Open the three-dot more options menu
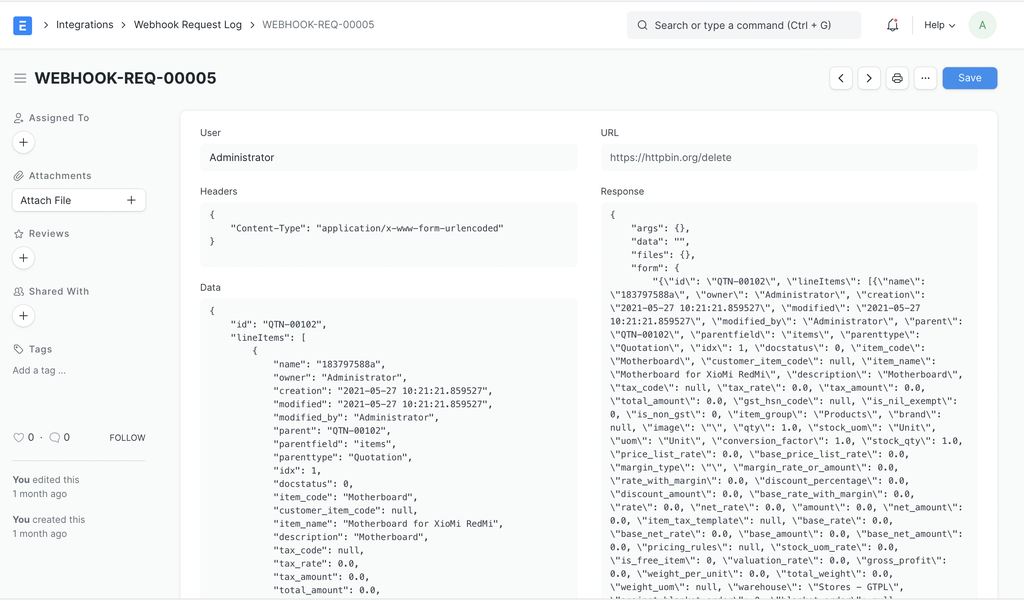 [925, 78]
